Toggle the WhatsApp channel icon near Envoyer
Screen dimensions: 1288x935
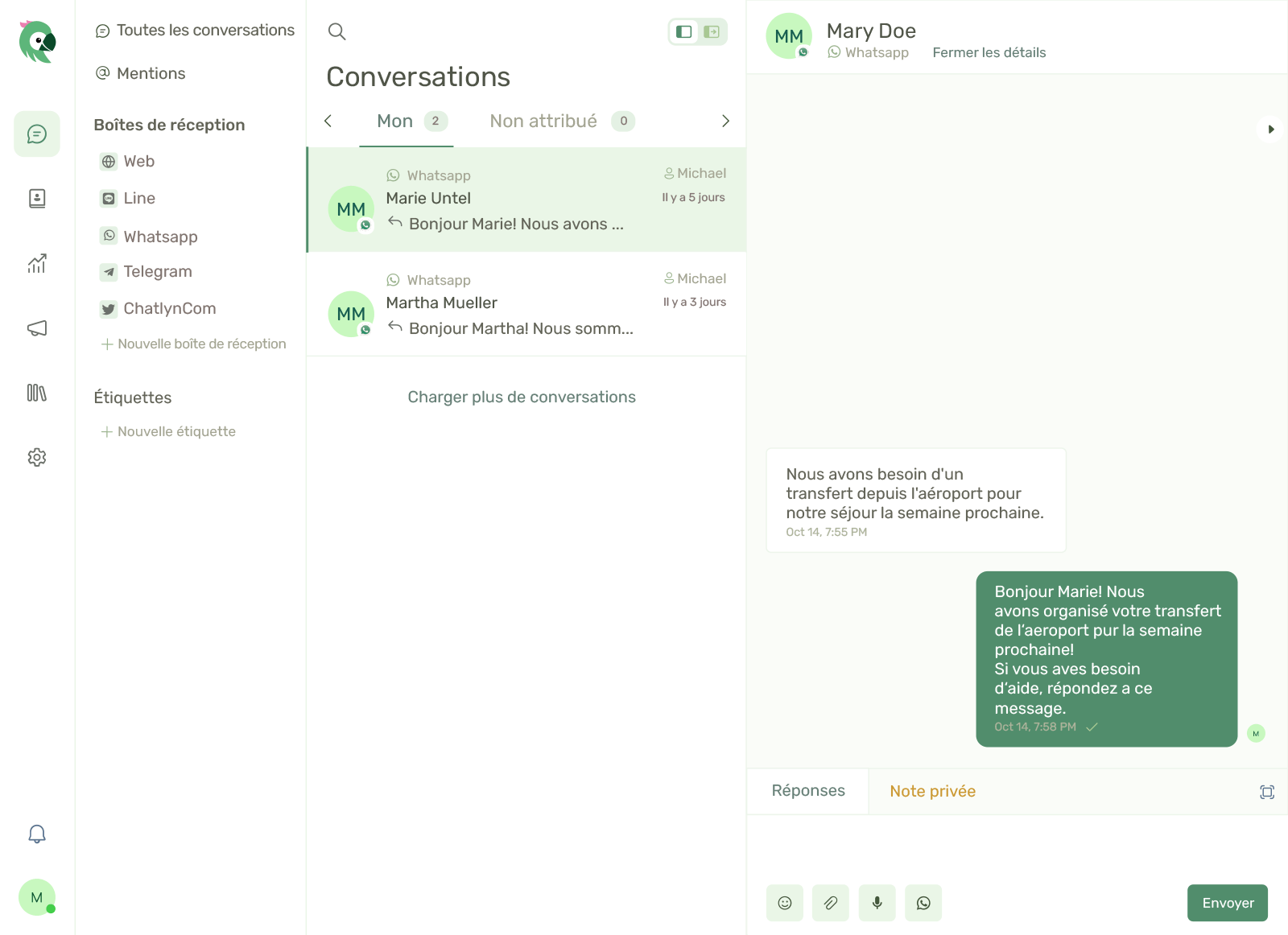[923, 903]
